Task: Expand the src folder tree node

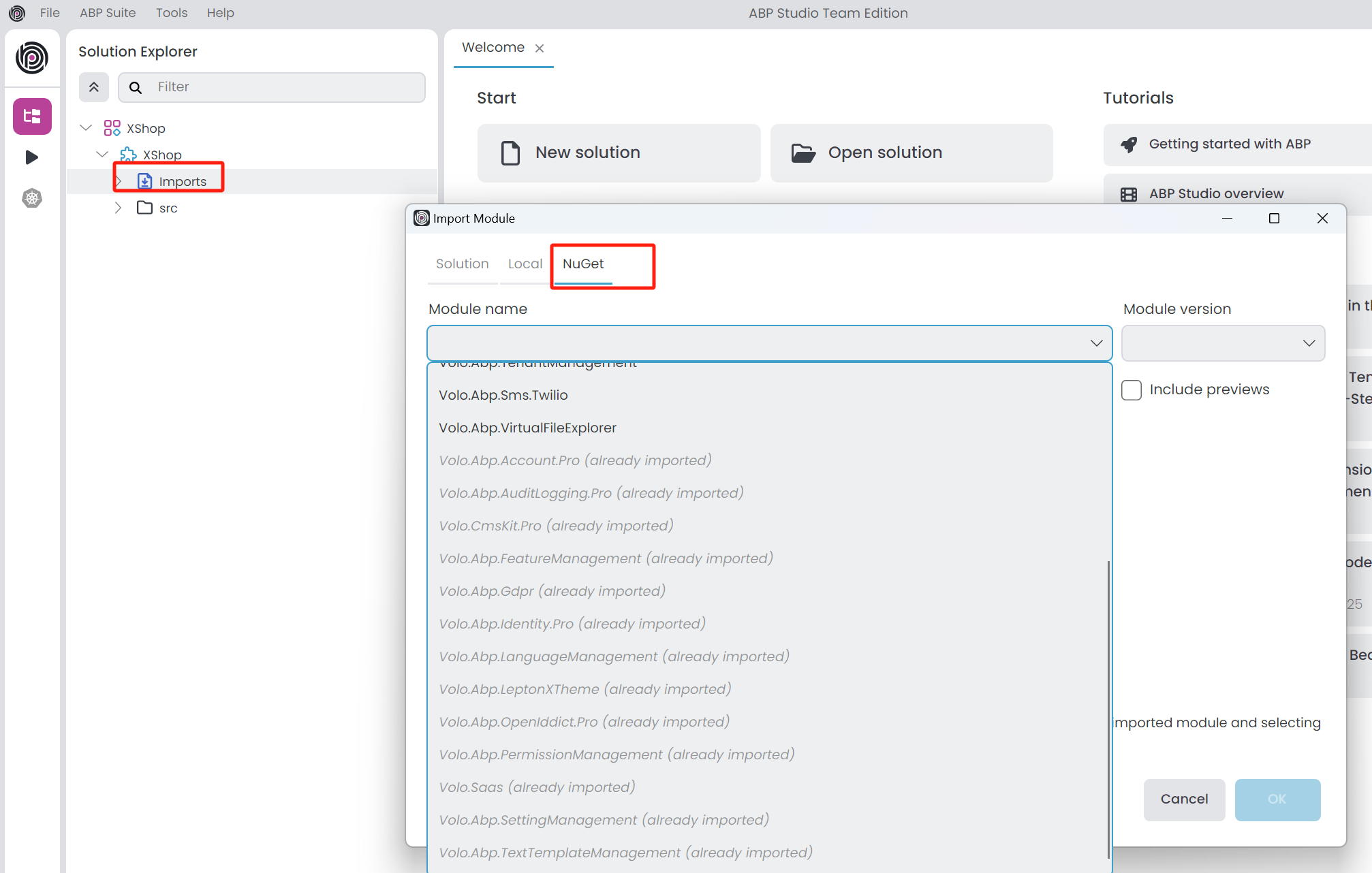Action: [x=118, y=208]
